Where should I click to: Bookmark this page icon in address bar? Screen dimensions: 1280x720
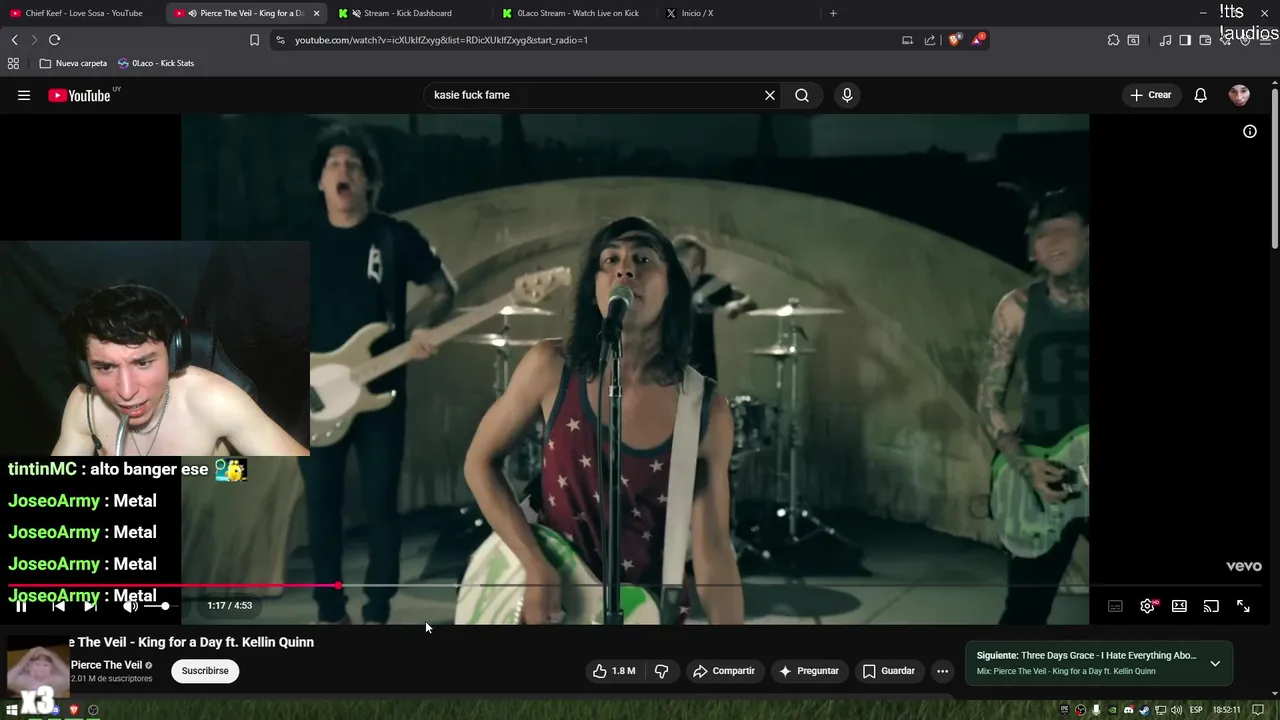(x=254, y=40)
